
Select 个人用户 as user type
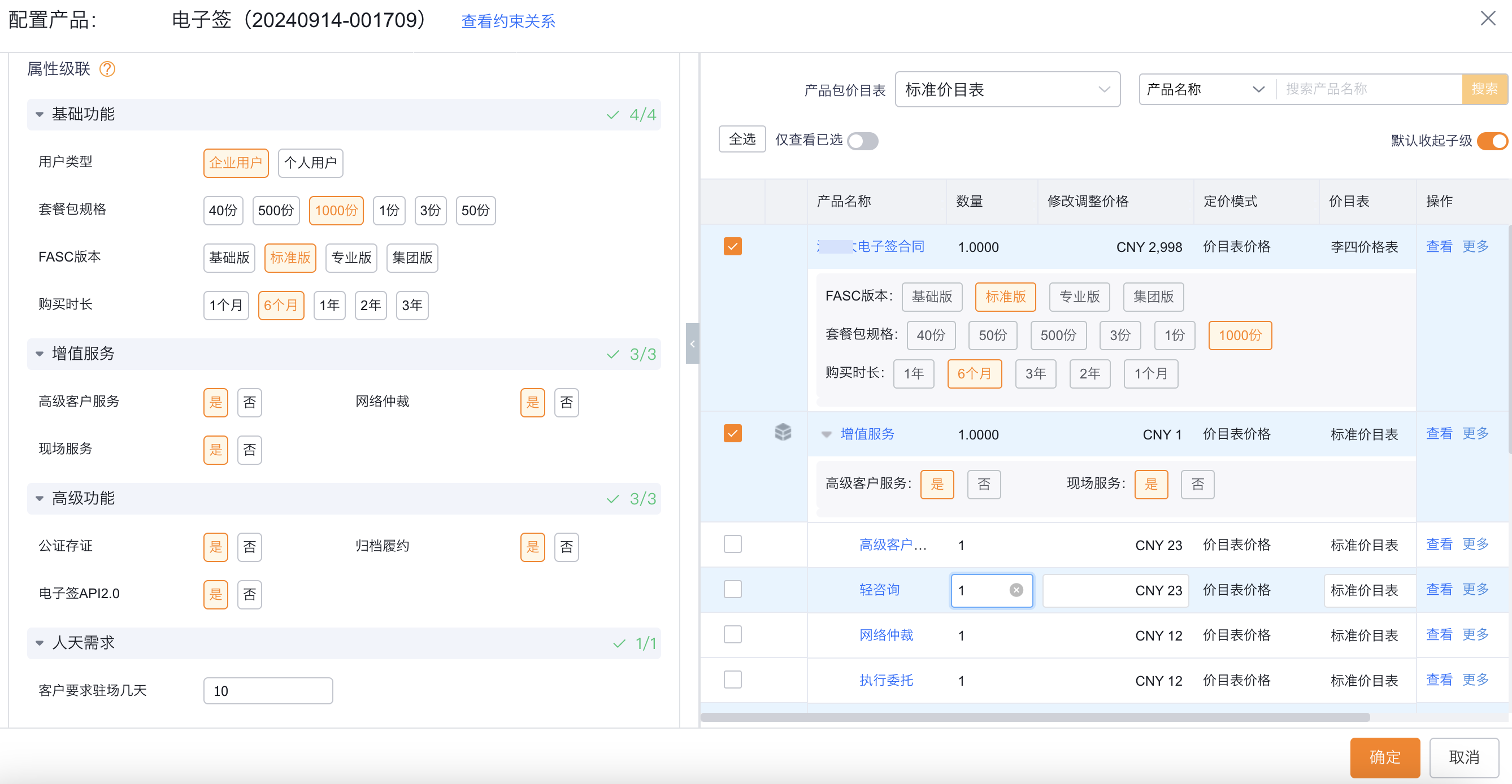[310, 163]
